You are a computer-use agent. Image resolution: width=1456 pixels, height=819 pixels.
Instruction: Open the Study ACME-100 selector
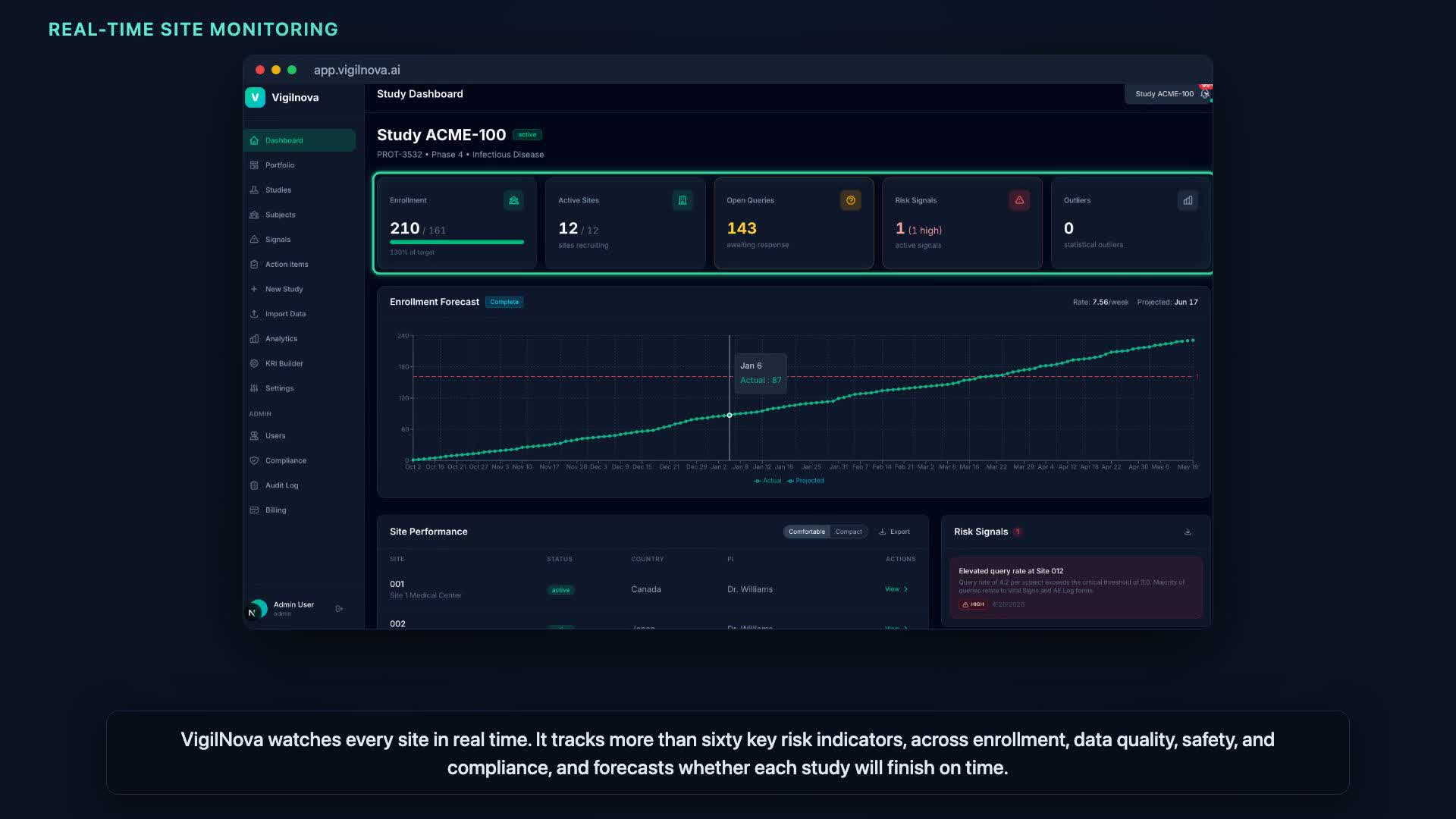click(x=1164, y=94)
